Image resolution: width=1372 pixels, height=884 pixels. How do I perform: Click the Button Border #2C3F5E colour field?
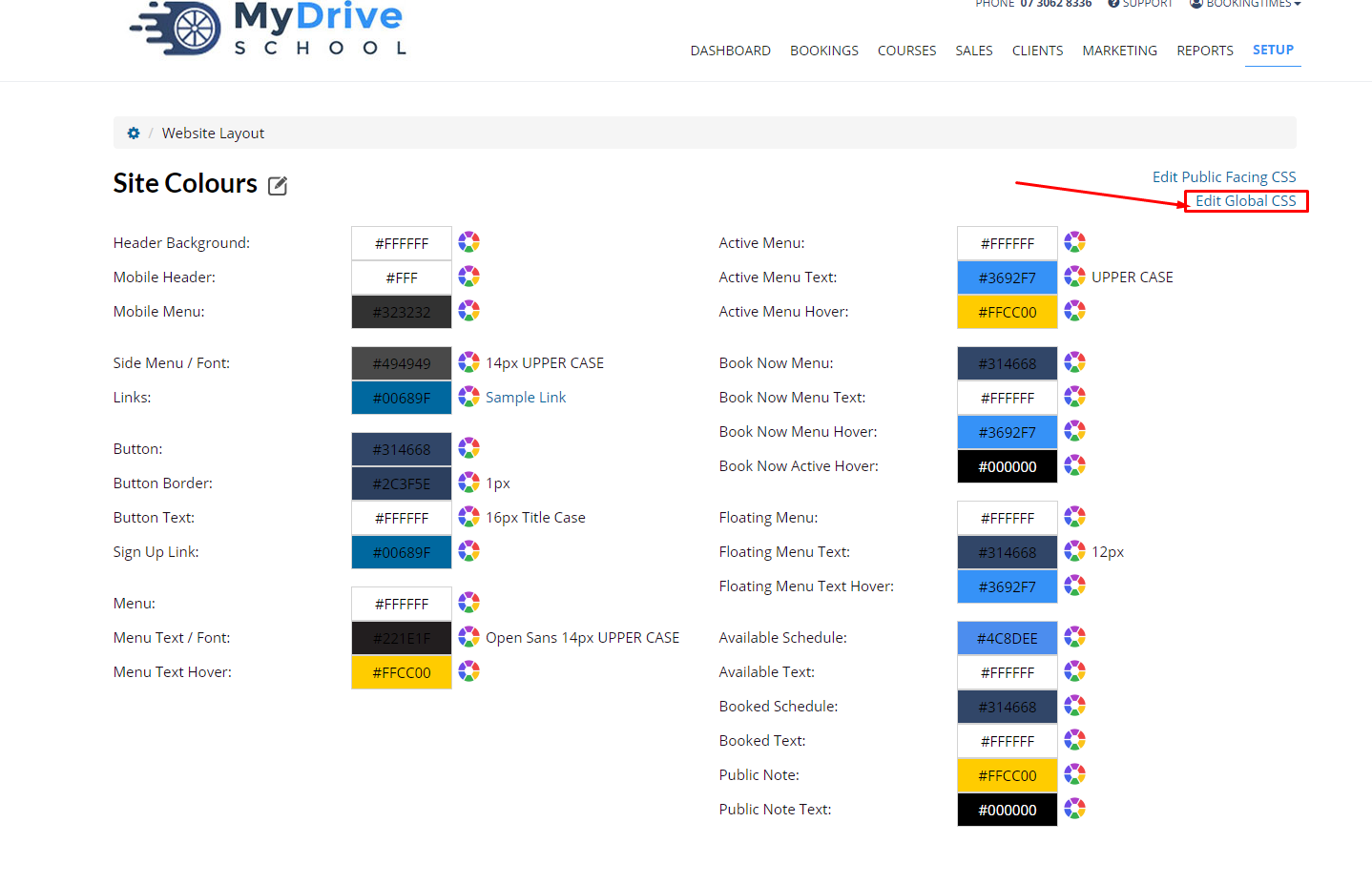402,483
